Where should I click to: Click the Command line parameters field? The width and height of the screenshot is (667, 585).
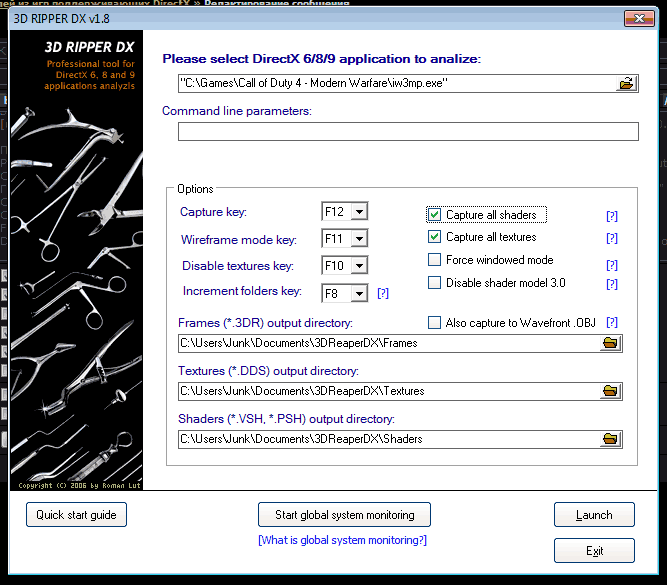[x=408, y=131]
